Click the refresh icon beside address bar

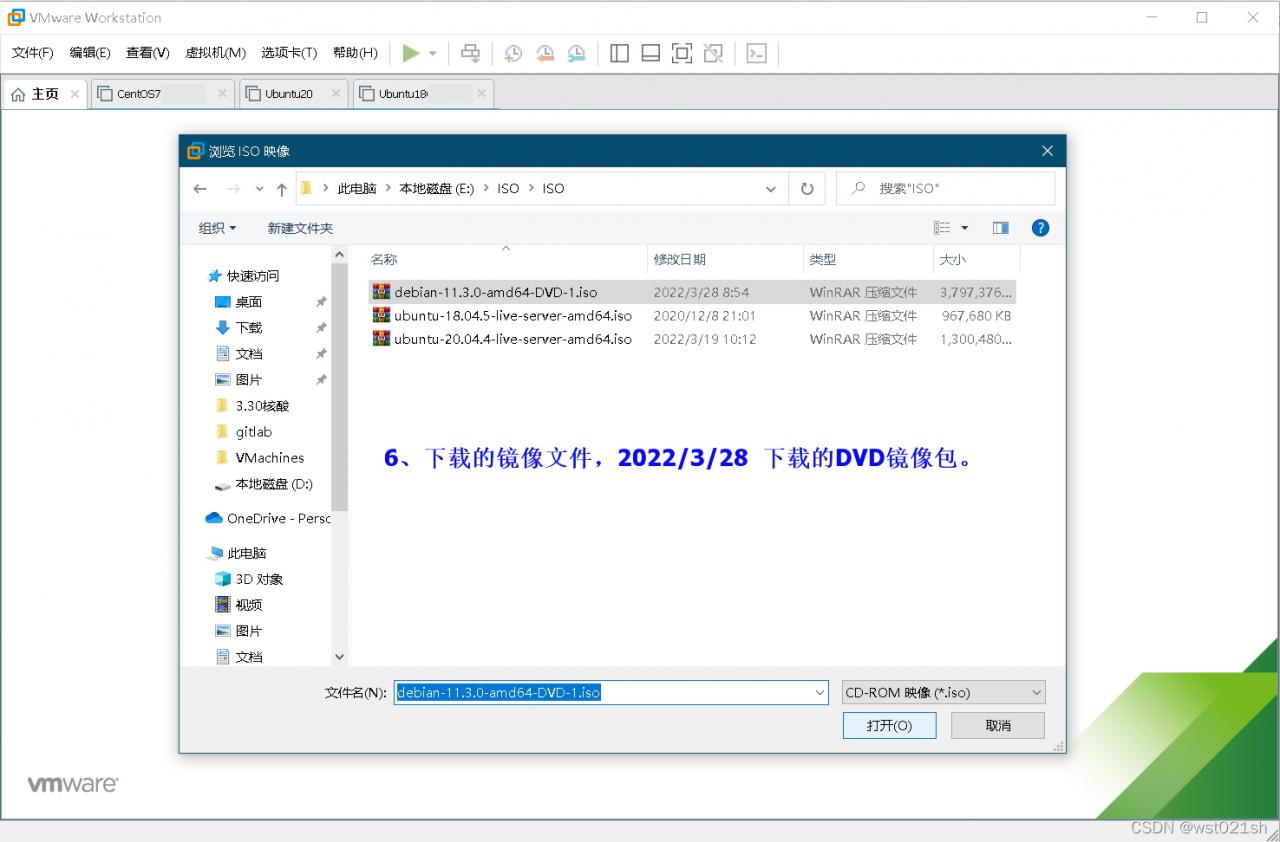pyautogui.click(x=807, y=188)
